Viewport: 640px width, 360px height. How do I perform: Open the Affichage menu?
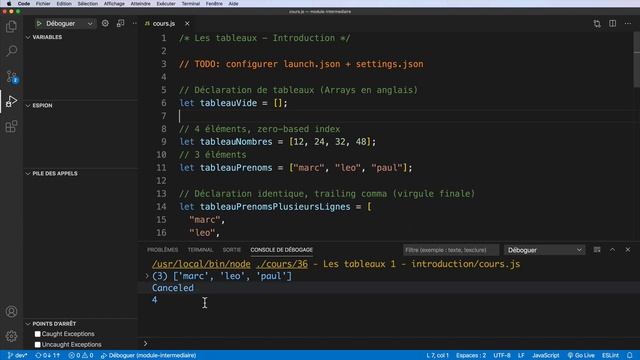click(114, 4)
